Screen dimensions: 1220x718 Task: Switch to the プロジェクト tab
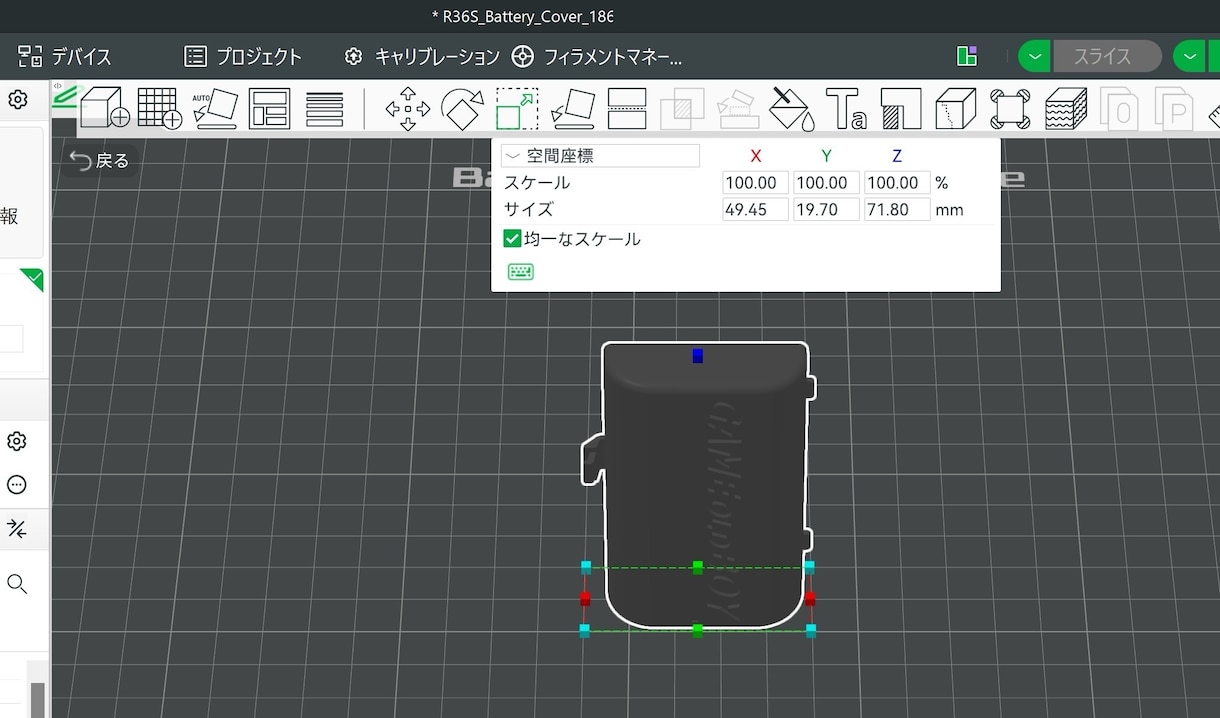(x=243, y=57)
